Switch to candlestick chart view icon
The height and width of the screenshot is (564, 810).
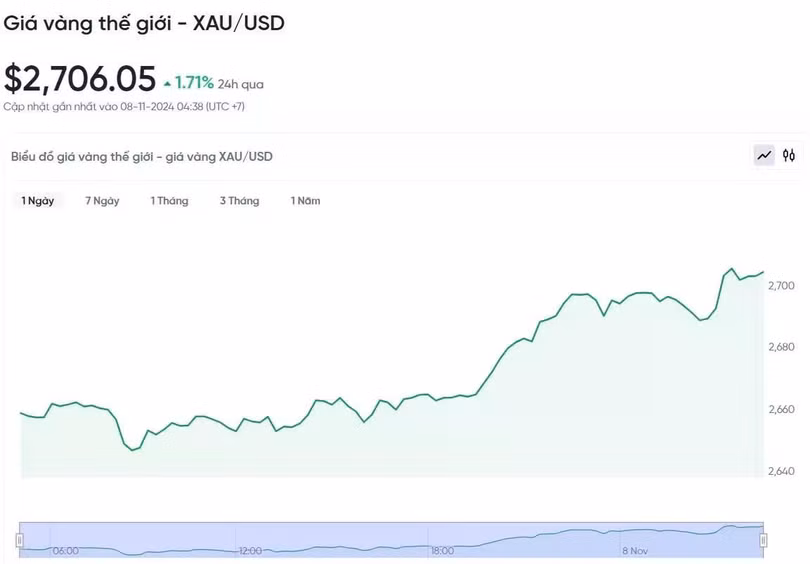[789, 155]
